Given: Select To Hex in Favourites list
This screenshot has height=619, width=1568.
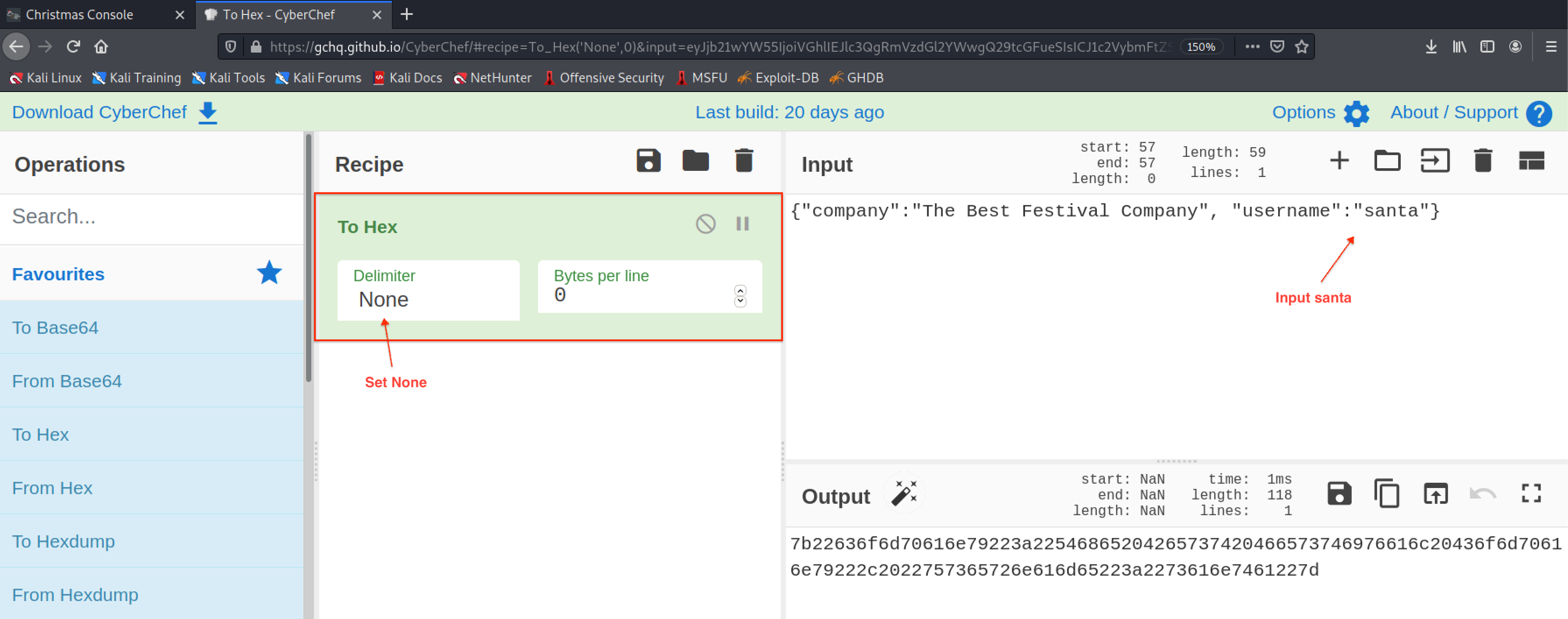Looking at the screenshot, I should point(152,435).
